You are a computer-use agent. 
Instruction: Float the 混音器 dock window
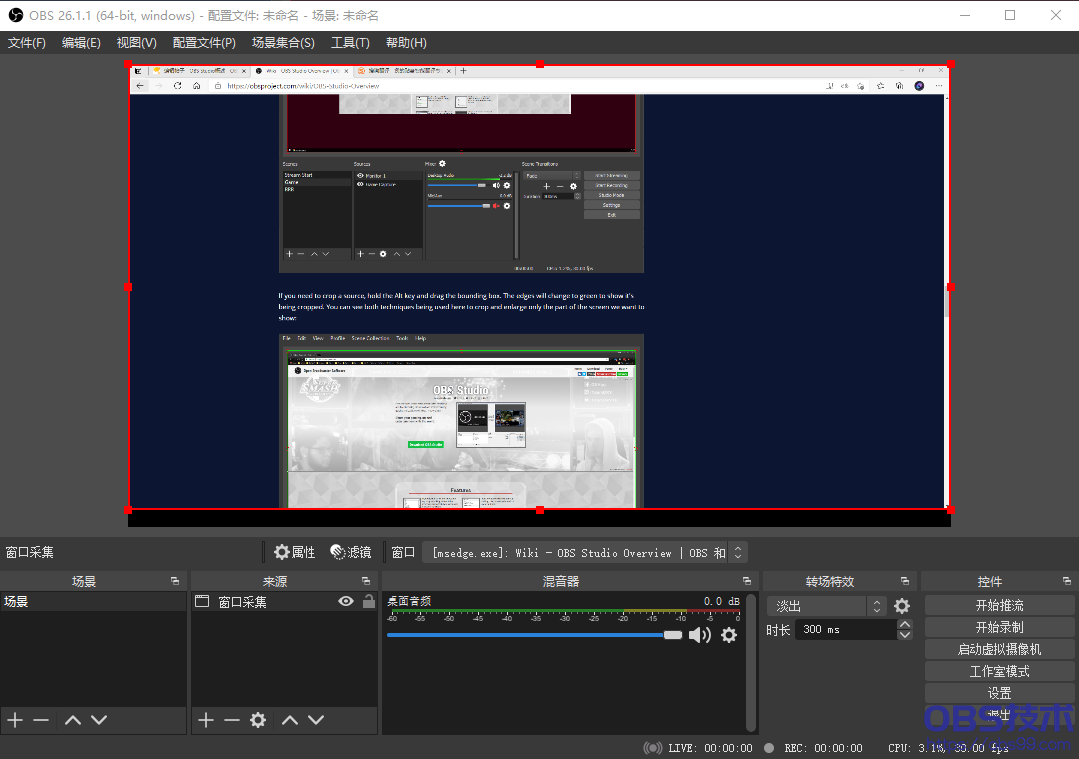(x=747, y=581)
